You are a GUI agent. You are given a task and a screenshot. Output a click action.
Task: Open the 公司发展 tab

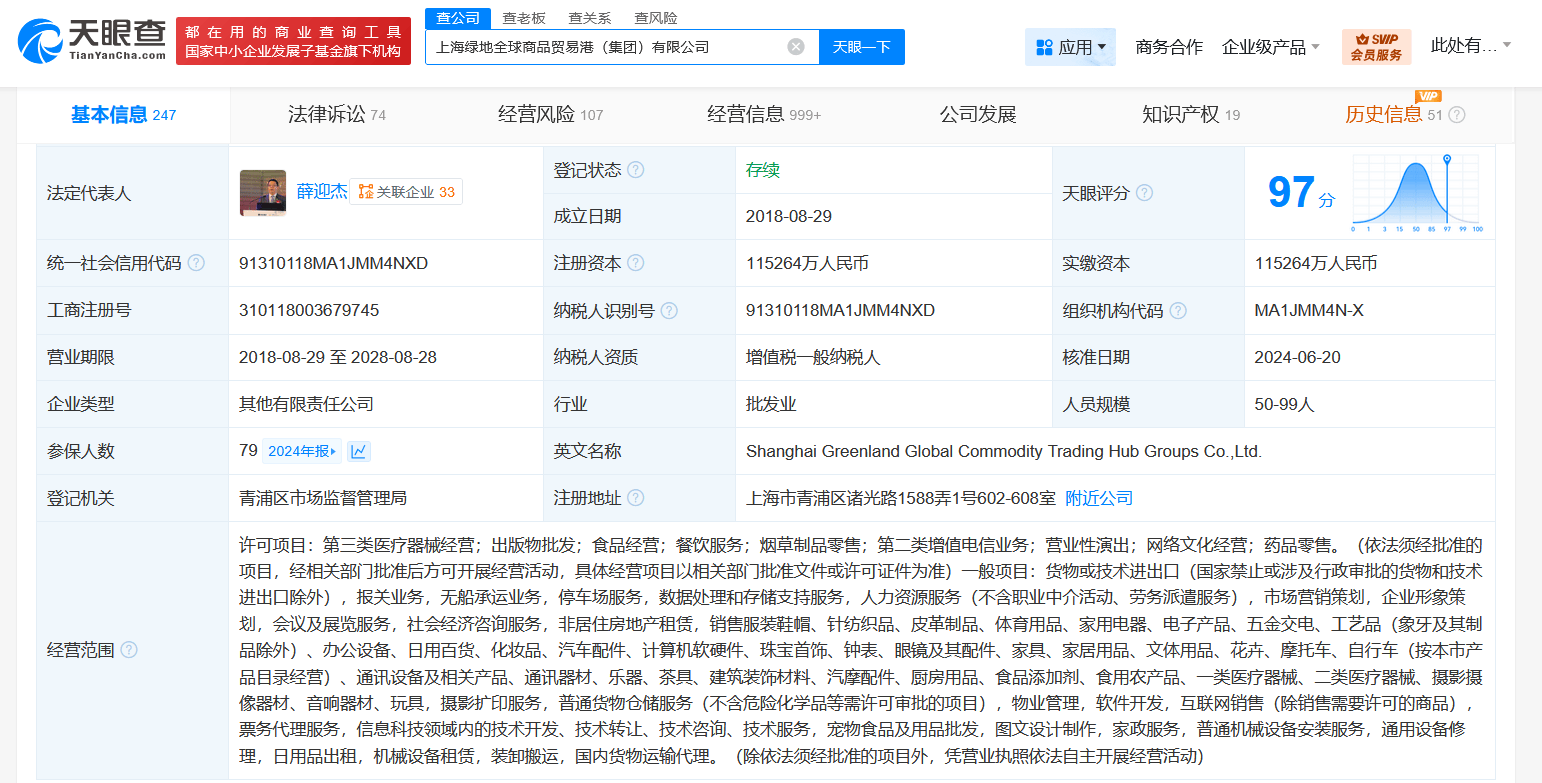978,115
